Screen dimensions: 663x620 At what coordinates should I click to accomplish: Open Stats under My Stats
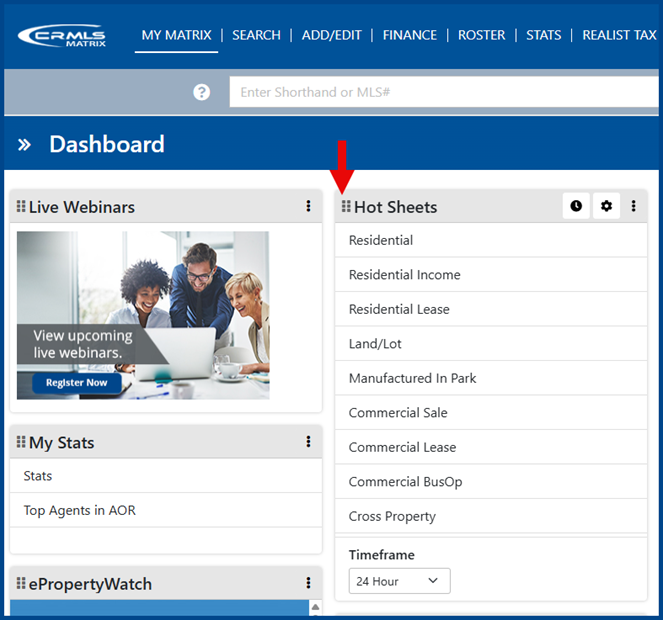click(x=166, y=476)
